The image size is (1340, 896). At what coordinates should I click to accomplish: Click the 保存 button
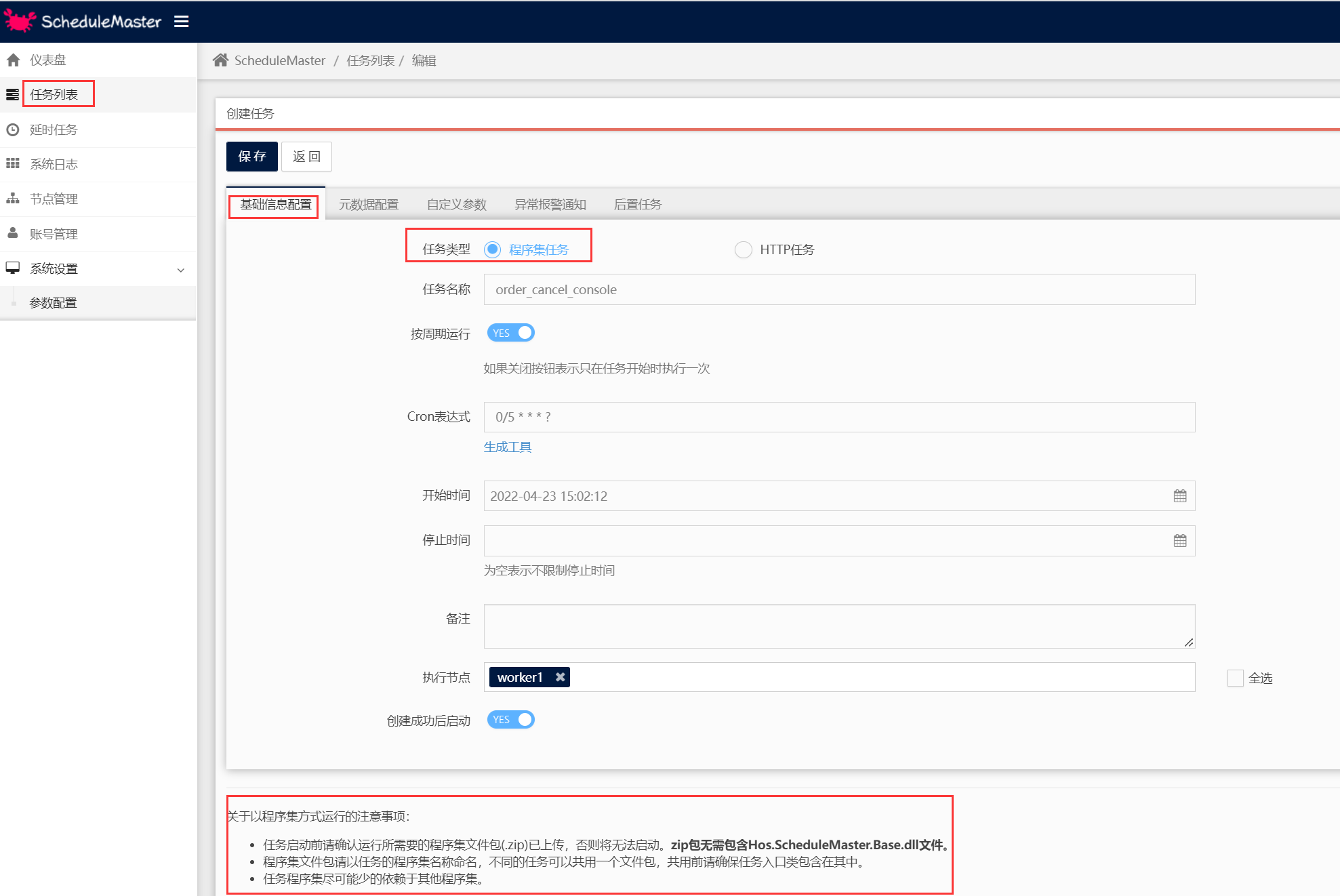click(252, 157)
